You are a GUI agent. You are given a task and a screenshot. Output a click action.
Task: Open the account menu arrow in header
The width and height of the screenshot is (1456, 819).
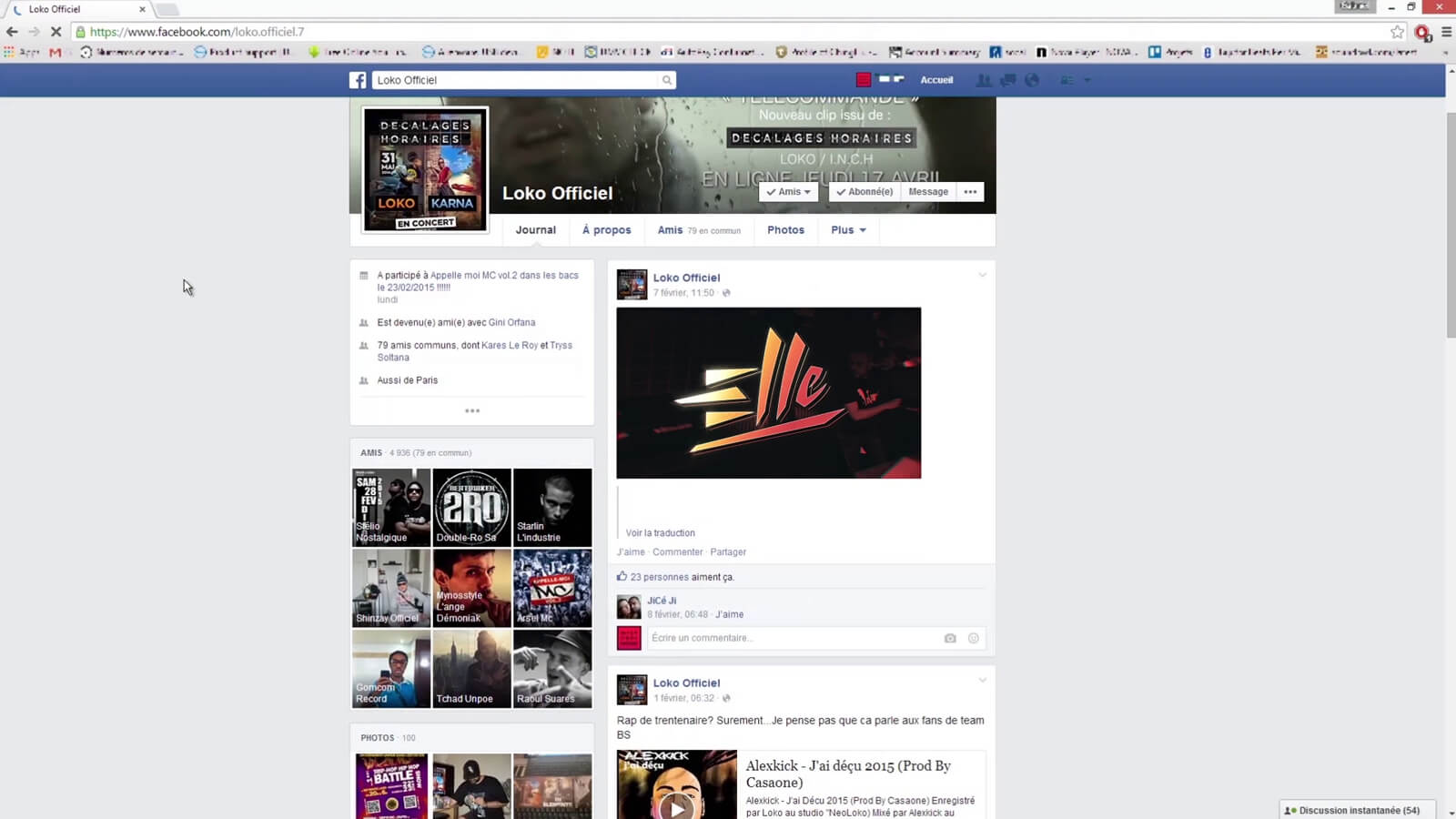pos(1087,80)
